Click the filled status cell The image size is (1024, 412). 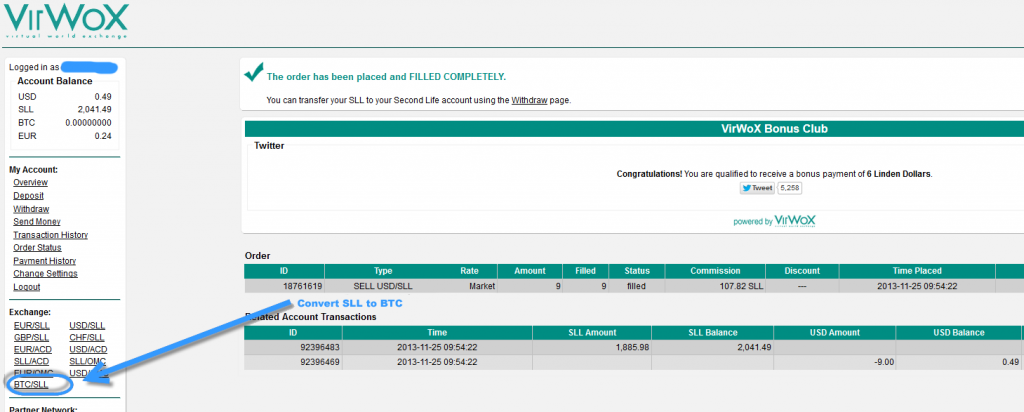click(x=635, y=286)
